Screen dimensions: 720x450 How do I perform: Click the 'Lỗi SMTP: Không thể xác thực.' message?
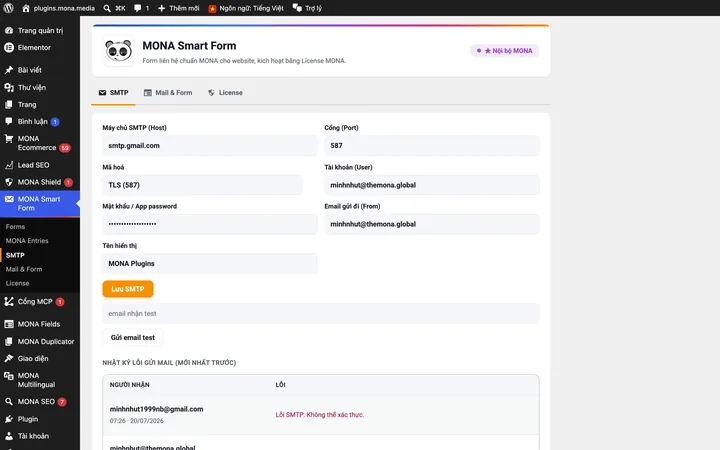[320, 415]
